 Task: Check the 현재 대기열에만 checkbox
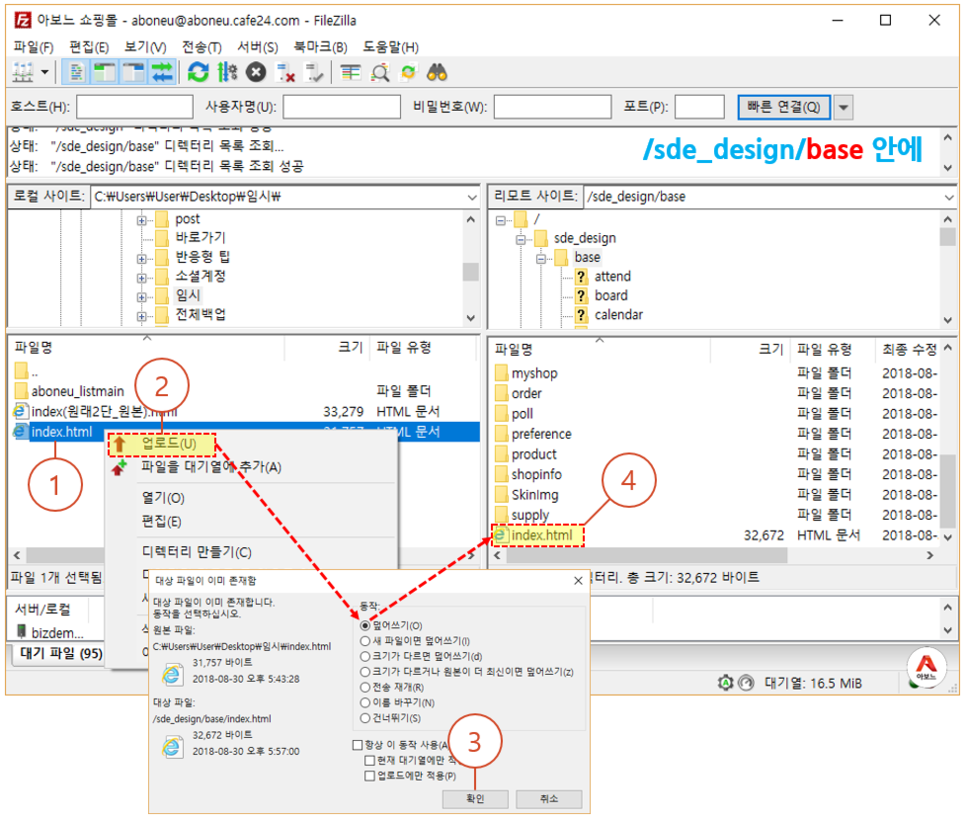(370, 760)
